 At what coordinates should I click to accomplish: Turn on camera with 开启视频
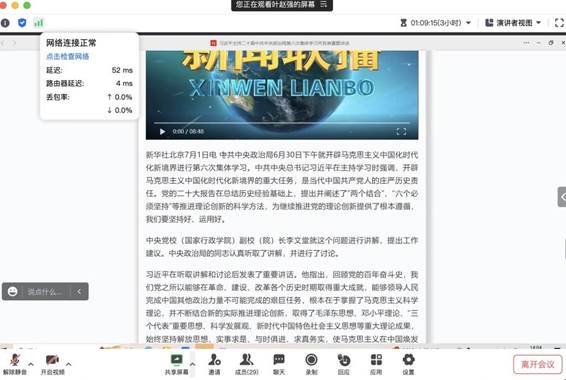pos(52,364)
